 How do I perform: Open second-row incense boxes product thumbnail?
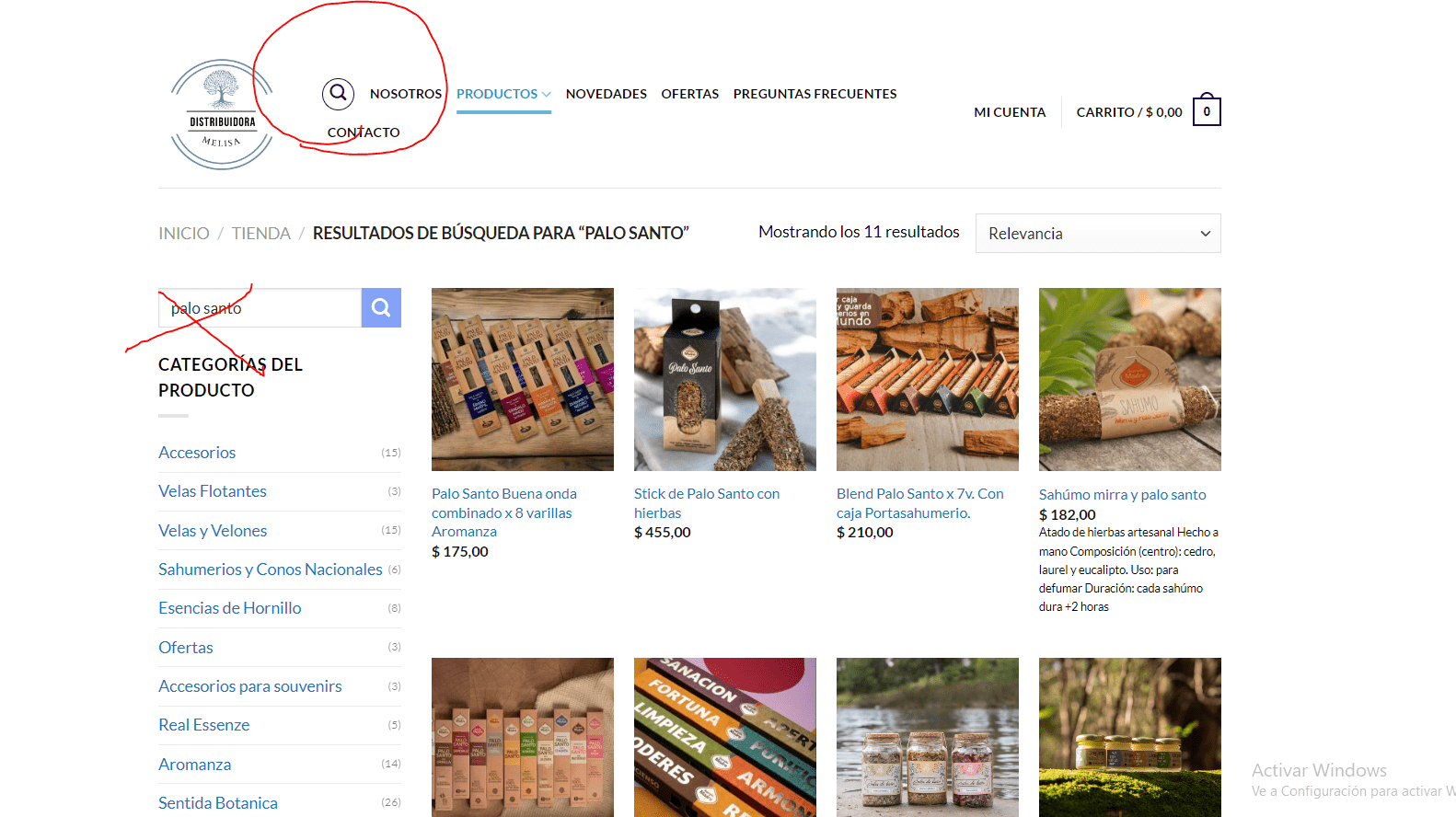click(x=523, y=737)
